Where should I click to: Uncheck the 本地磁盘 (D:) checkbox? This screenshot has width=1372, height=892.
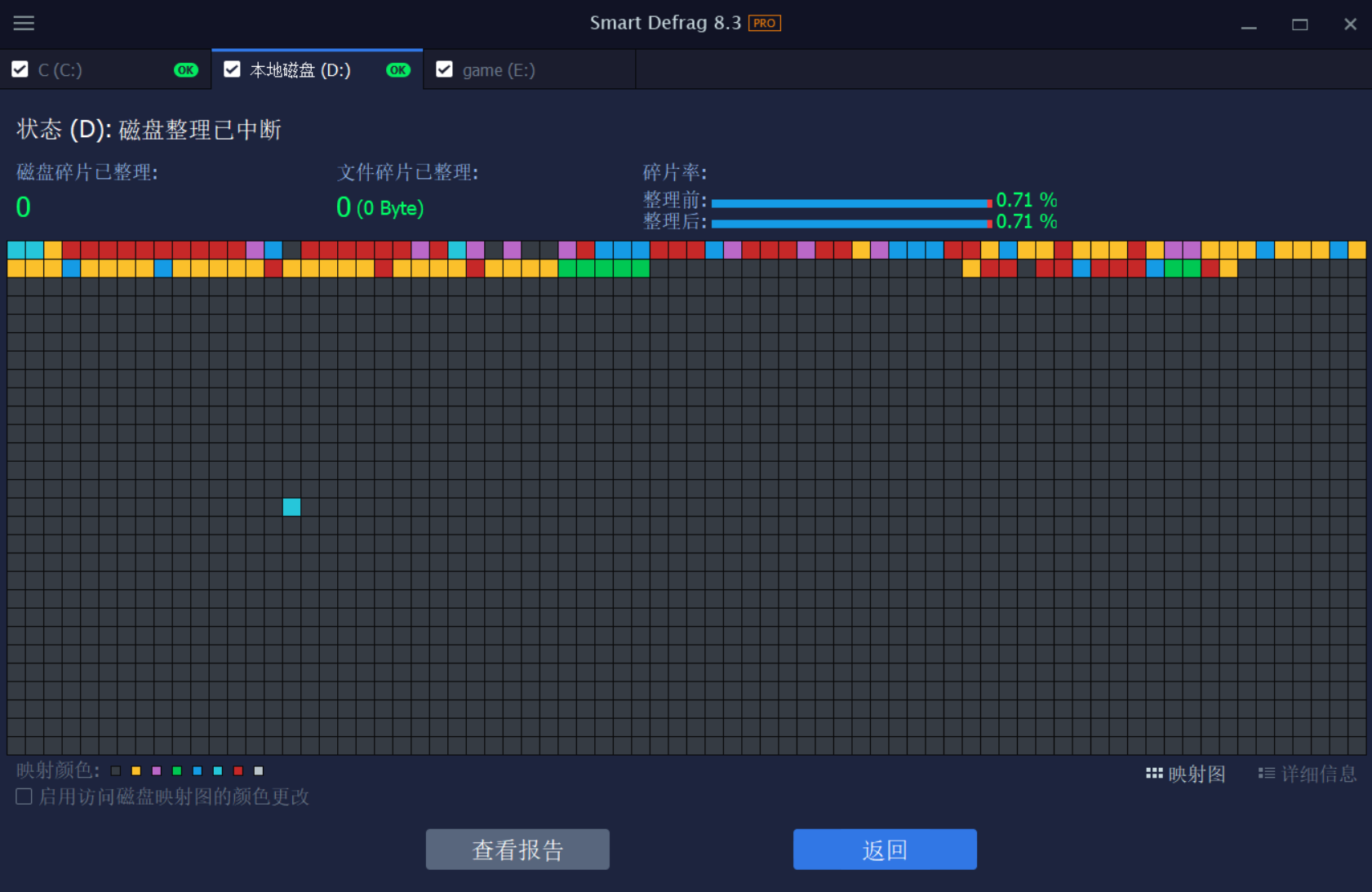tap(232, 69)
